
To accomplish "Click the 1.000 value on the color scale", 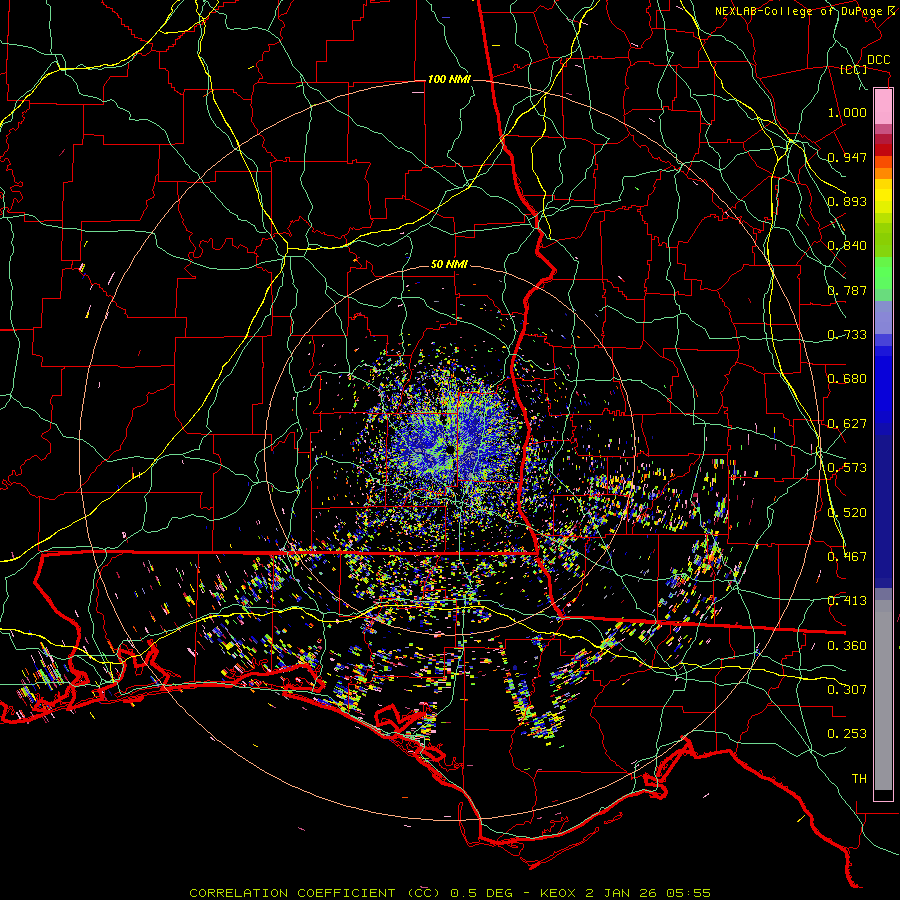I will tap(847, 112).
